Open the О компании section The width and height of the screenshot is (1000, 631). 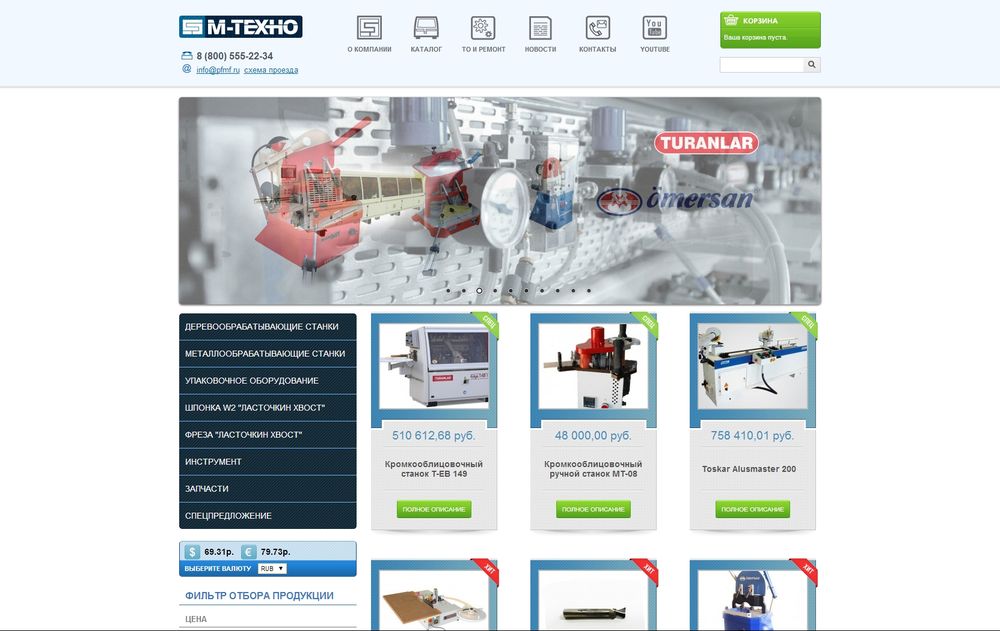[x=369, y=34]
